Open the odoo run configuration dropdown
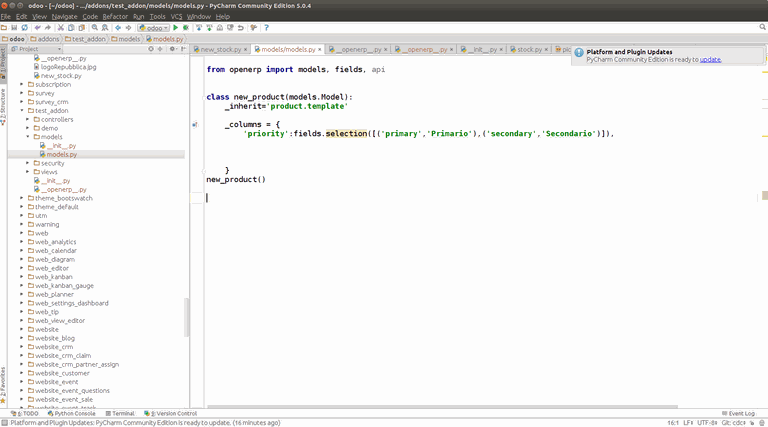 [x=153, y=28]
